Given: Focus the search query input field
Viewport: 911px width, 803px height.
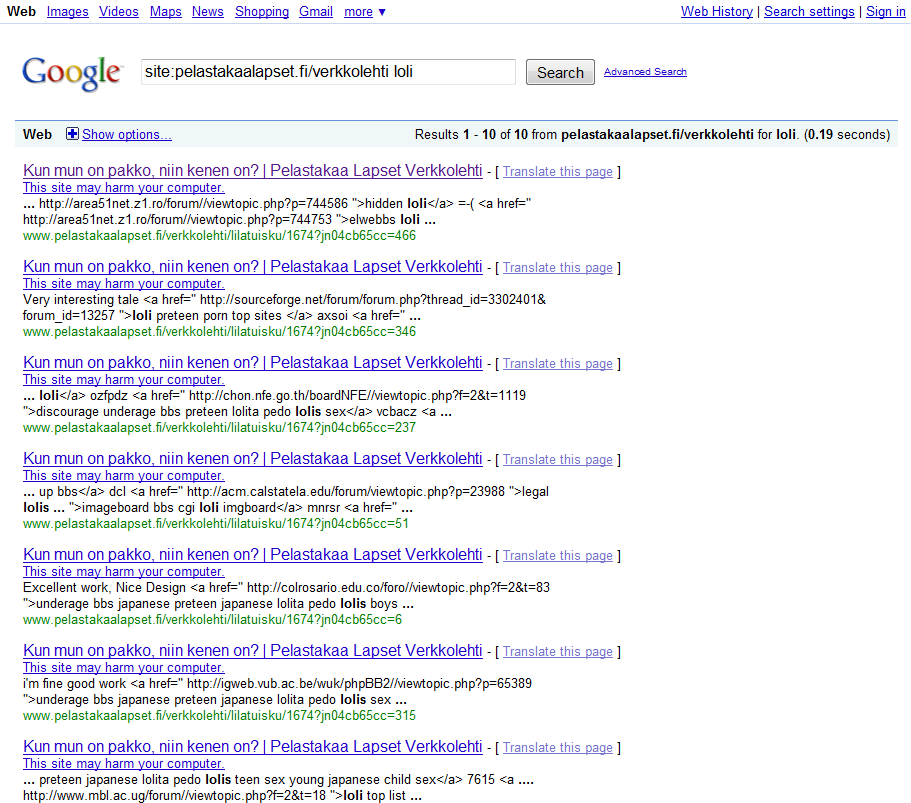Looking at the screenshot, I should pyautogui.click(x=328, y=72).
